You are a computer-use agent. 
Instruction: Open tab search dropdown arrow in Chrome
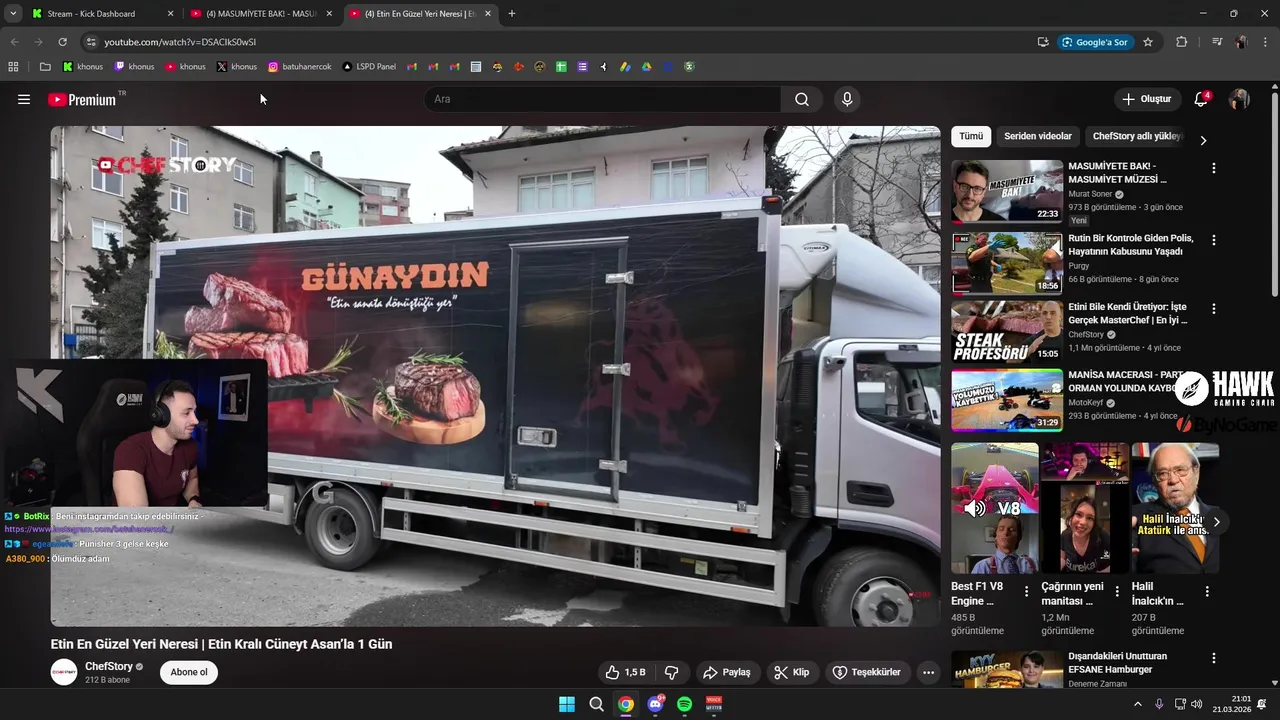point(13,13)
